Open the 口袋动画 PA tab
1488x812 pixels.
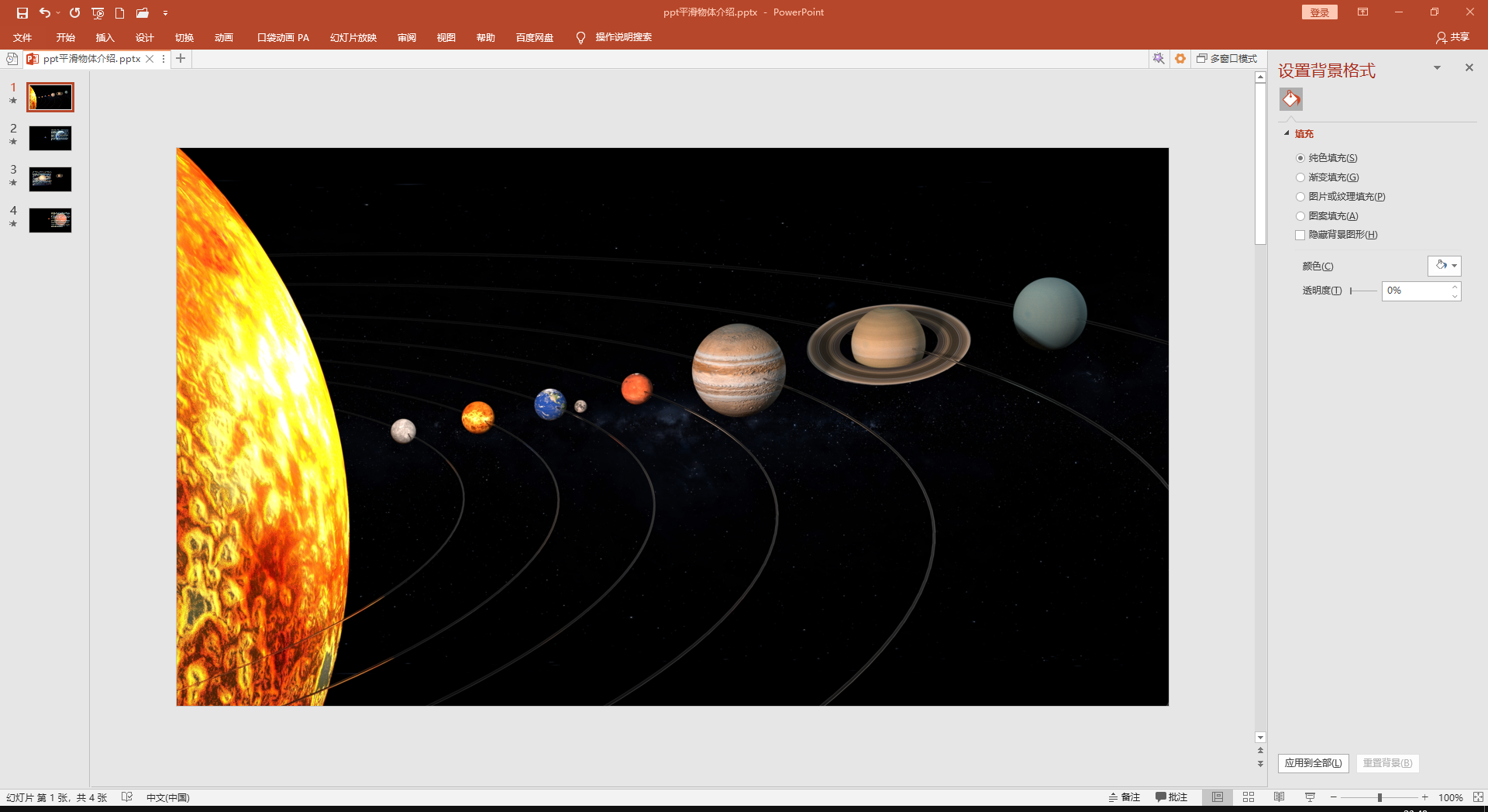(x=283, y=37)
